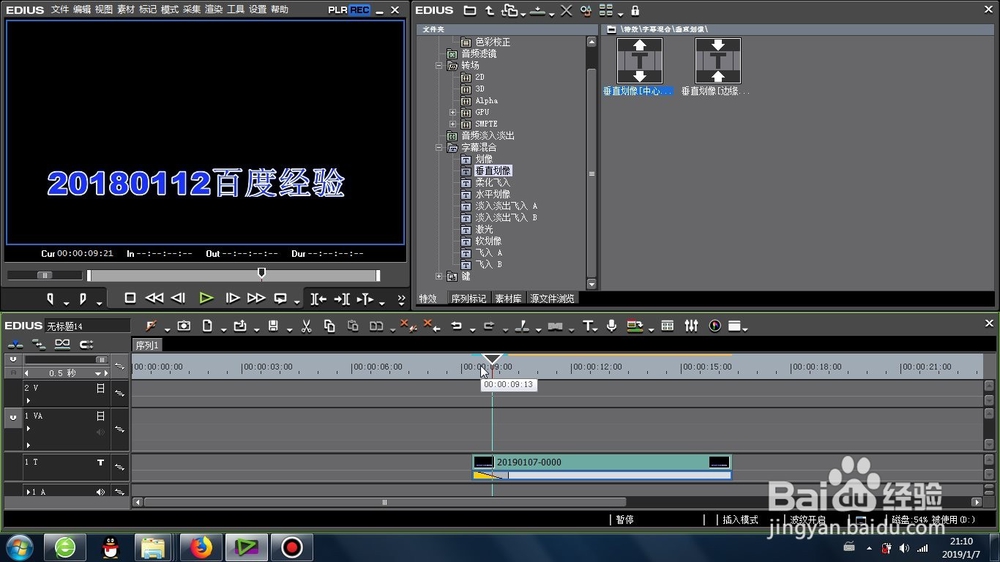1000x562 pixels.
Task: Click insert to timeline icon
Action: click(318, 299)
